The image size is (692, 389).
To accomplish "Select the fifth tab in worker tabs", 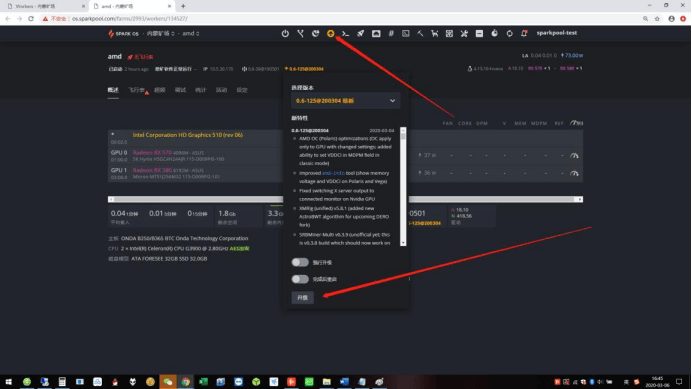I will click(x=200, y=90).
